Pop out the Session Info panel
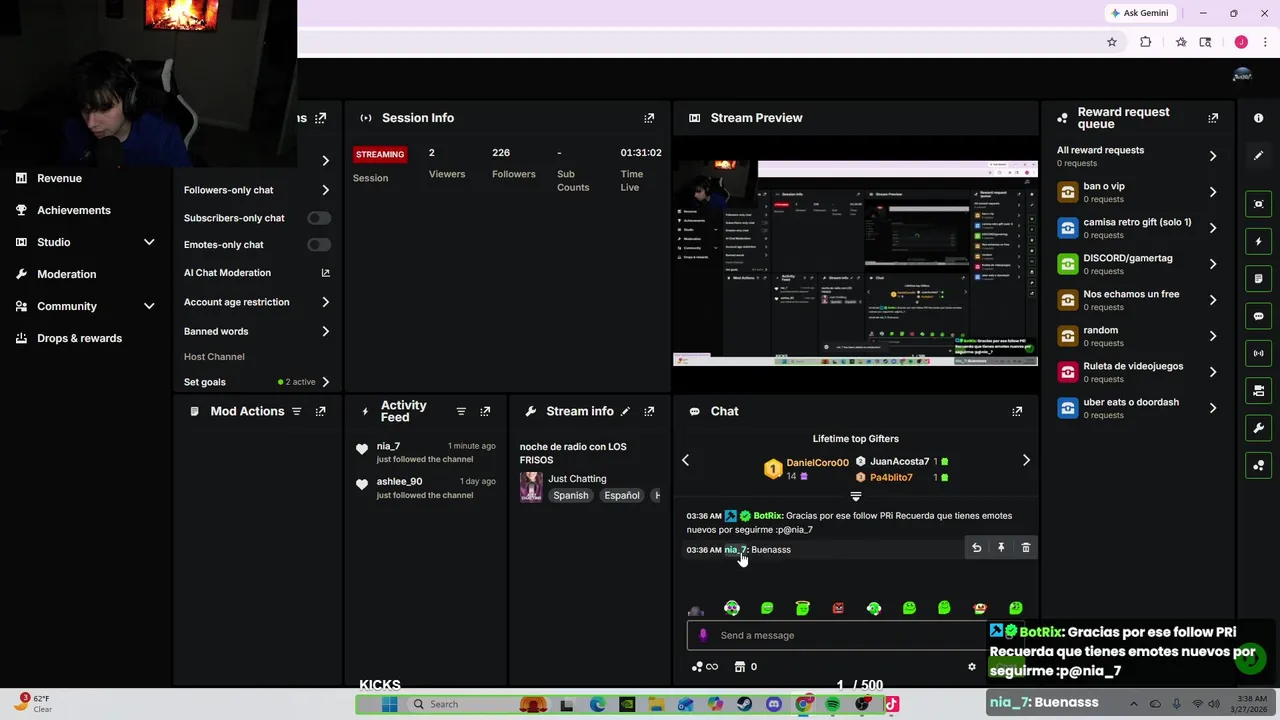 pos(649,118)
